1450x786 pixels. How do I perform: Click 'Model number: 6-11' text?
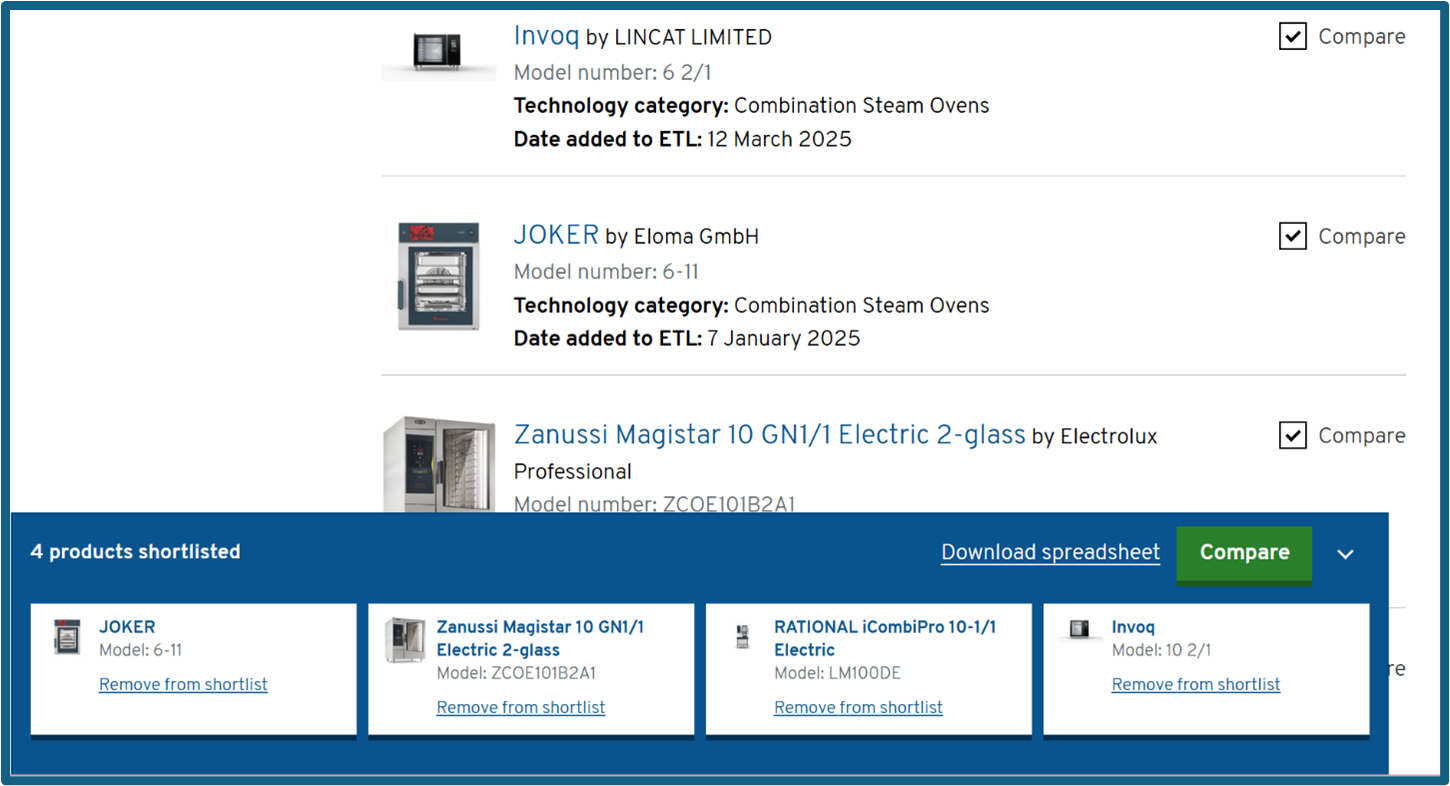606,272
